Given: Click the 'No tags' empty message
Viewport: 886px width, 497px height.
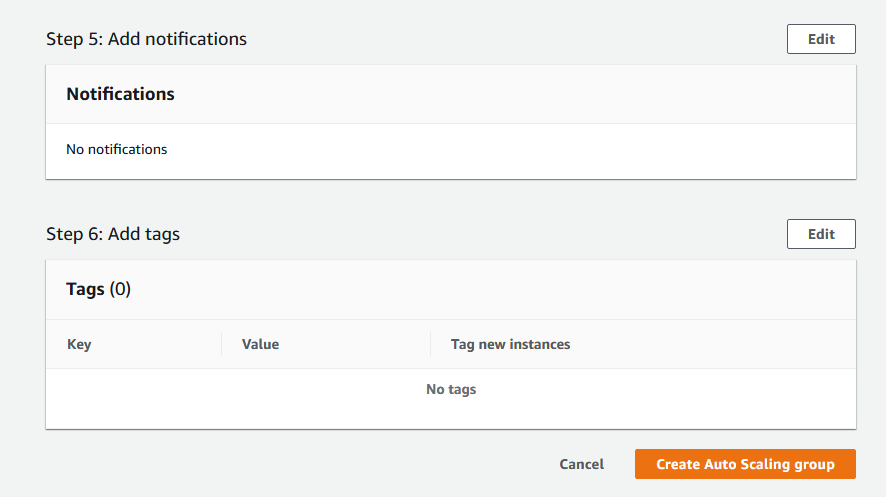Looking at the screenshot, I should (x=451, y=389).
